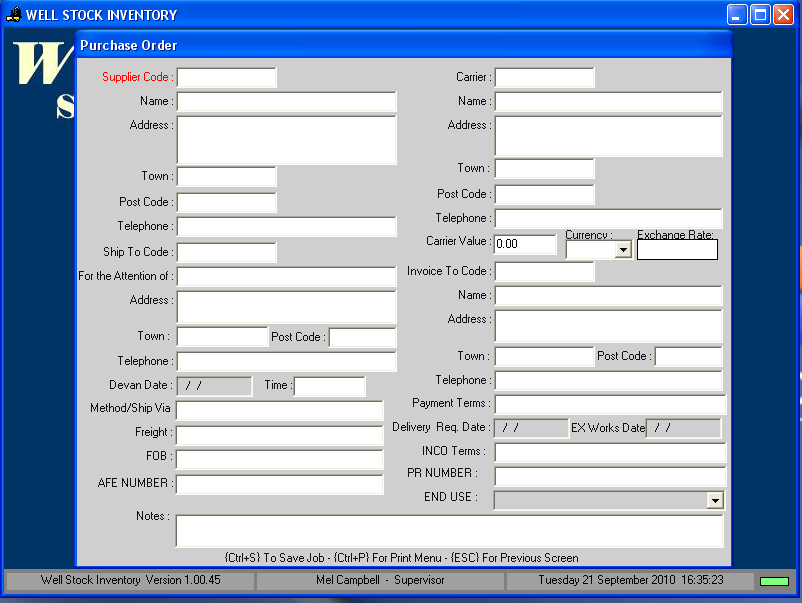
Task: Click the Carrier Telephone field
Action: click(609, 218)
